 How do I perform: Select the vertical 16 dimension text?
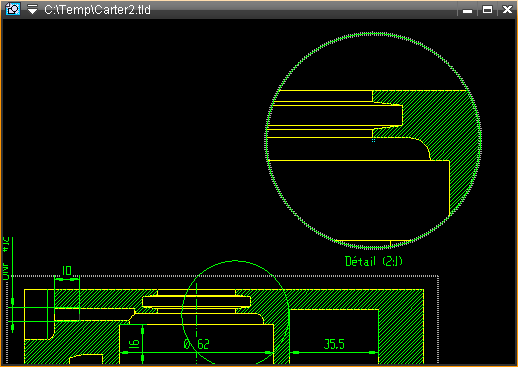(134, 344)
